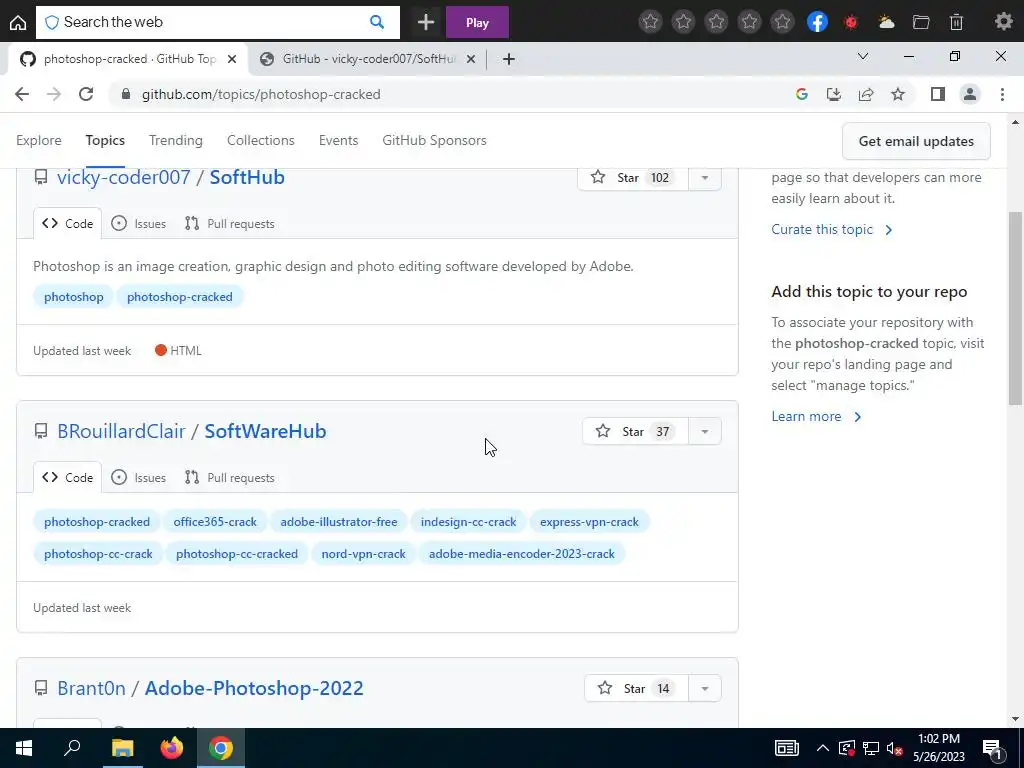Open the red ladybug shortcut icon
The image size is (1024, 768).
pyautogui.click(x=850, y=23)
